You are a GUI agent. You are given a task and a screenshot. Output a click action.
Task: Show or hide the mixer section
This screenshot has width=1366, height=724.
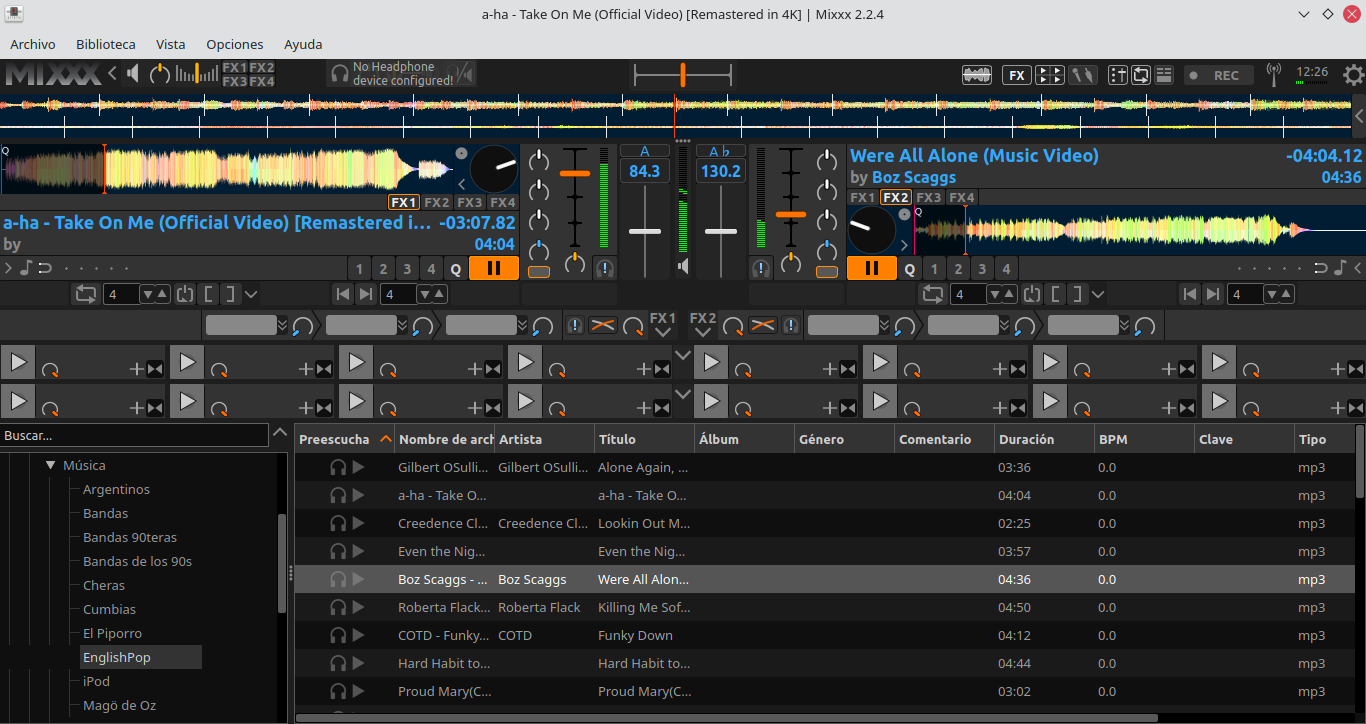pos(1118,75)
